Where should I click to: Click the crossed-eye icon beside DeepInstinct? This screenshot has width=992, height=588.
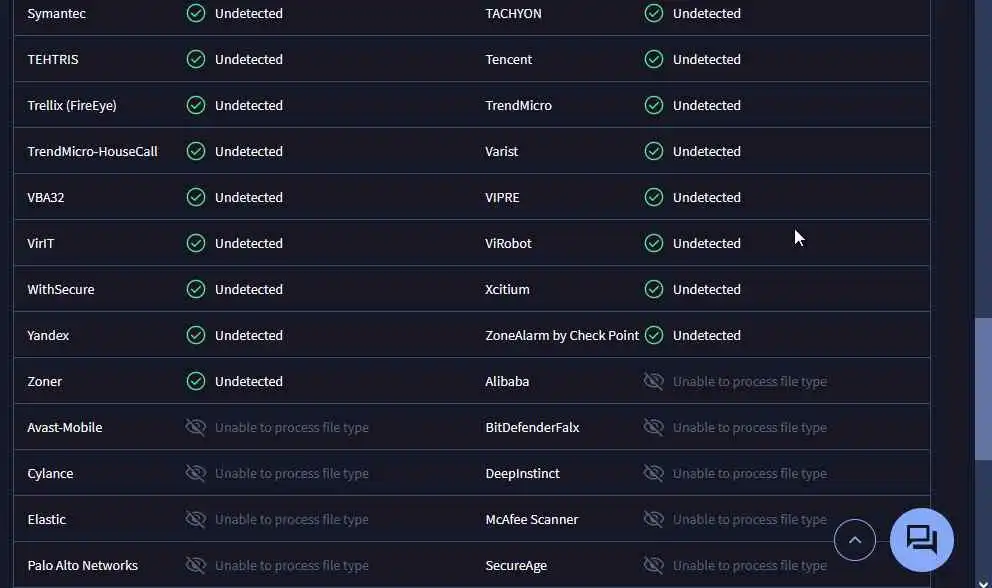point(654,473)
